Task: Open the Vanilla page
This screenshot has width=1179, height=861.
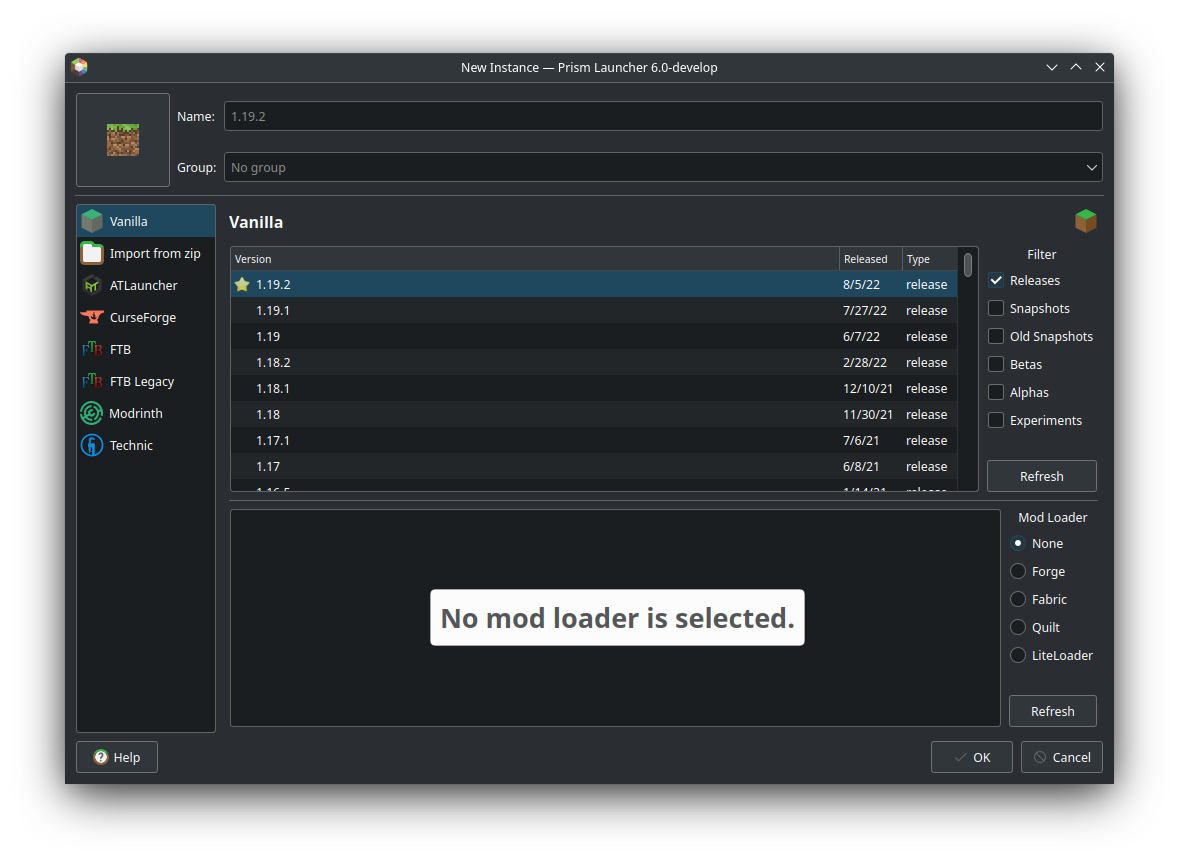Action: point(146,221)
